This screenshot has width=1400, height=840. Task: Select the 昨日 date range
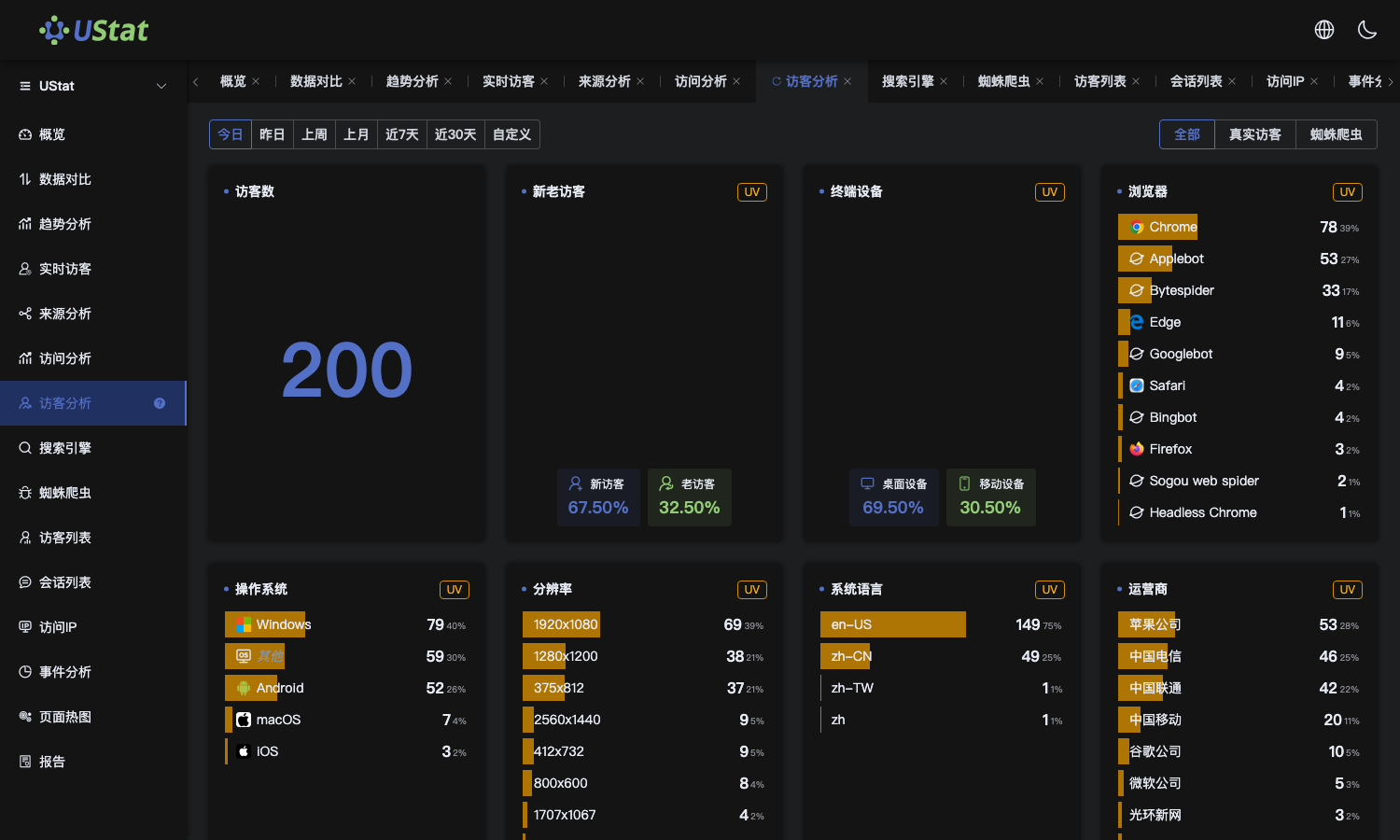pyautogui.click(x=273, y=134)
